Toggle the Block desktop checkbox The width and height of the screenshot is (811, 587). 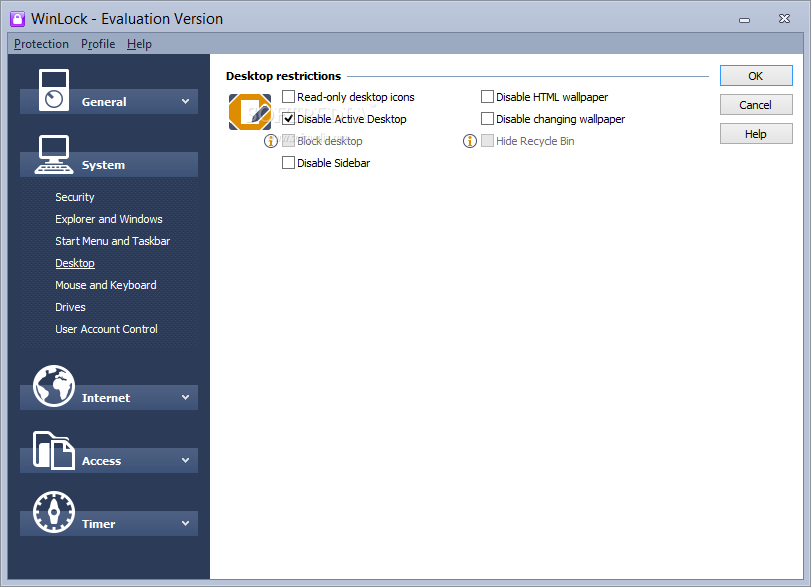288,141
